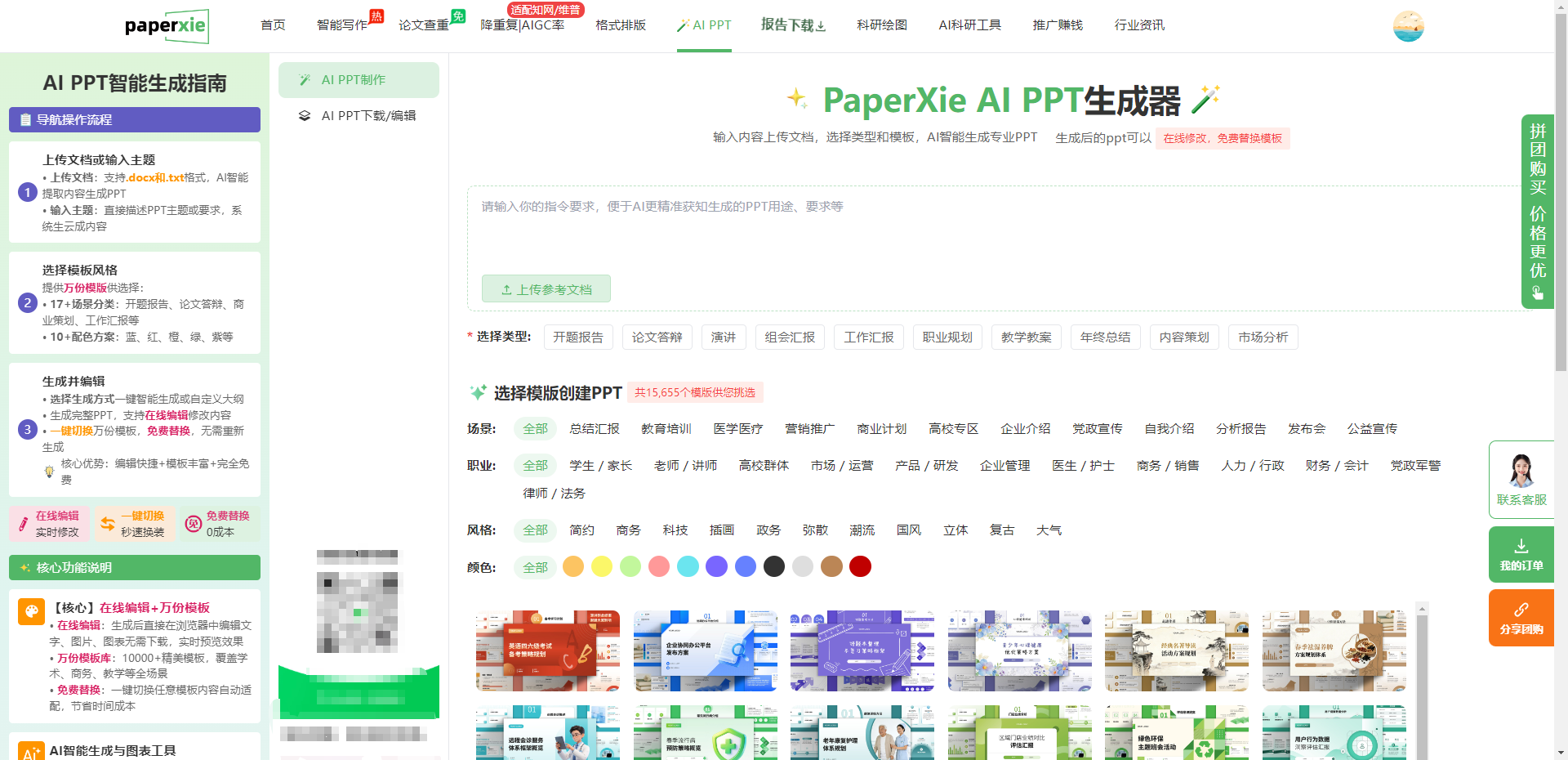Click 拼团购买 价格更优 side banner
This screenshot has width=1568, height=760.
(1537, 211)
